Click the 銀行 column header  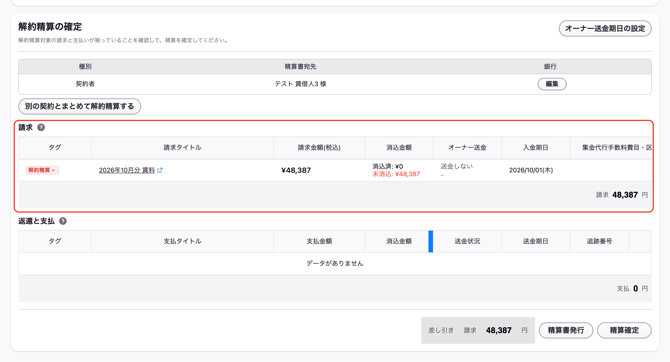(x=550, y=66)
